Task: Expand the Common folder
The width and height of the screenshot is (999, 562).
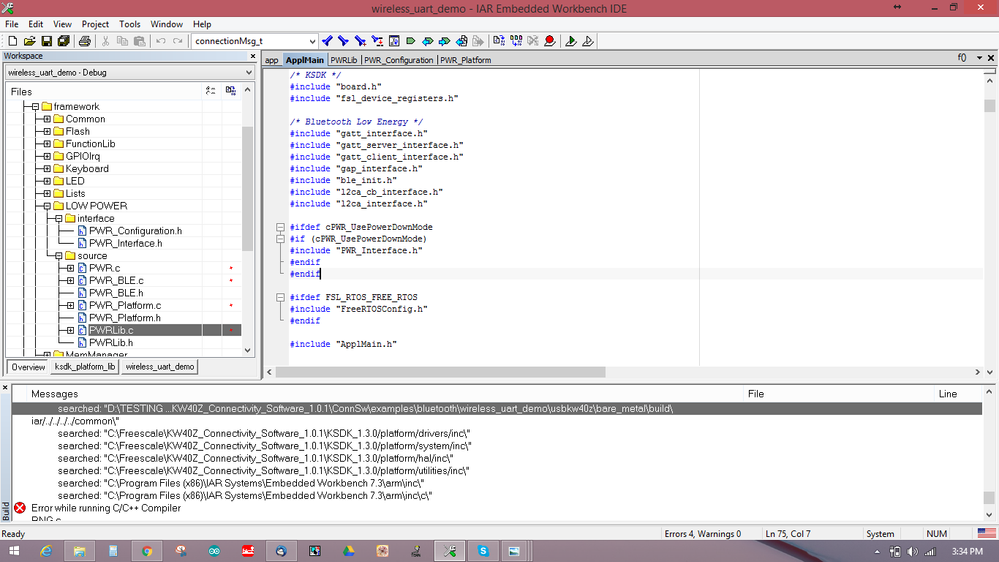Action: click(47, 119)
